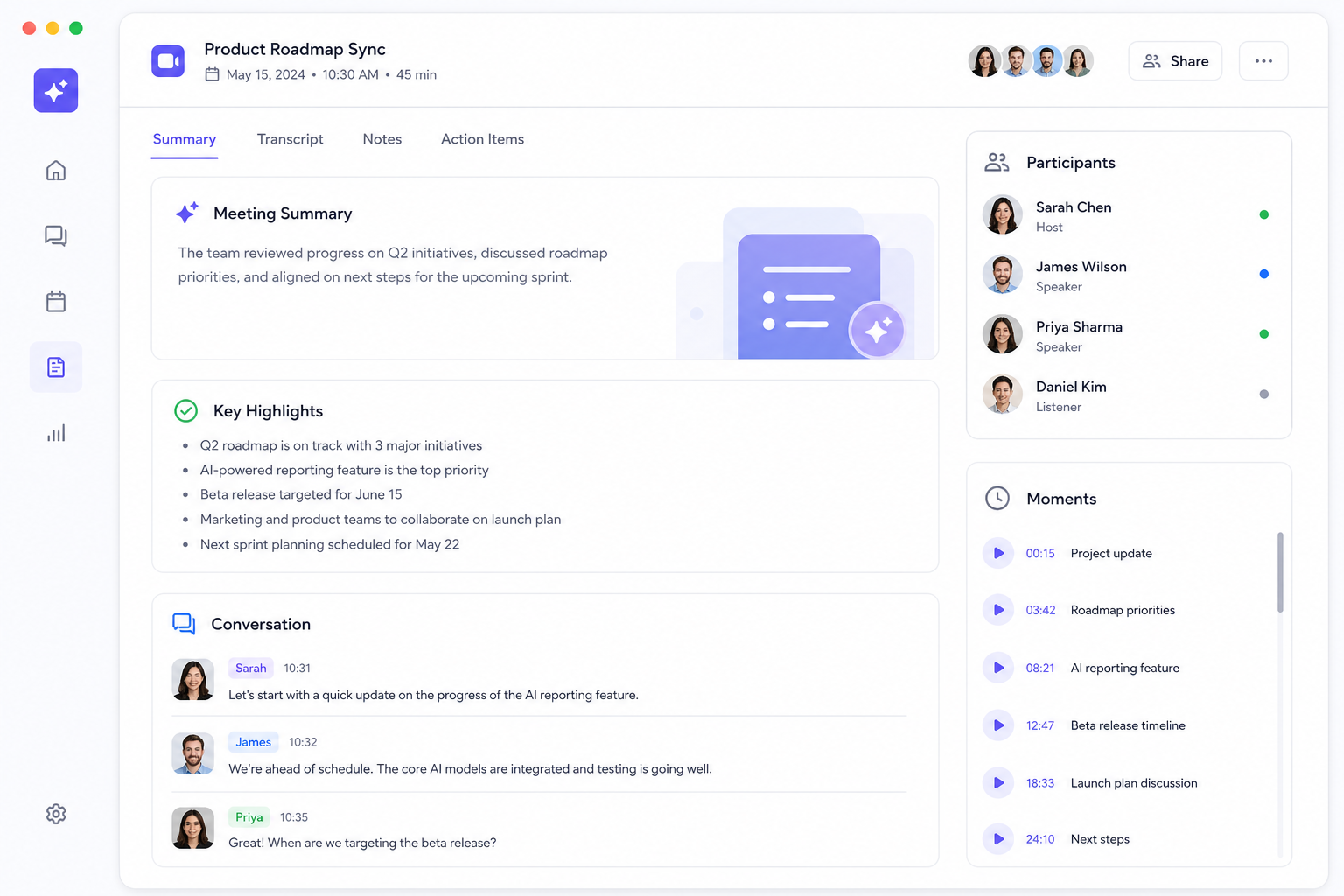Jump to the 12:47 timestamp link
This screenshot has width=1344, height=896.
[x=1040, y=725]
